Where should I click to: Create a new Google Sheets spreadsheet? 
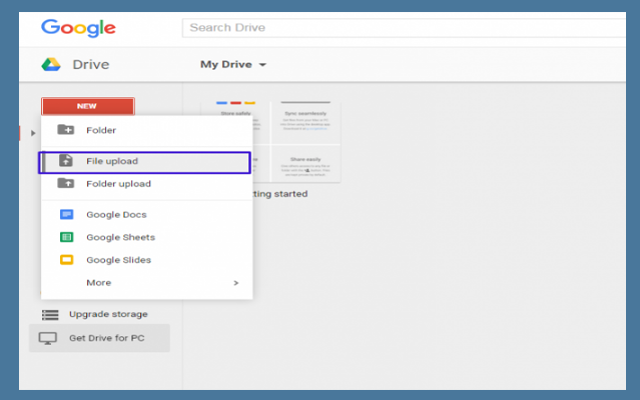147,237
